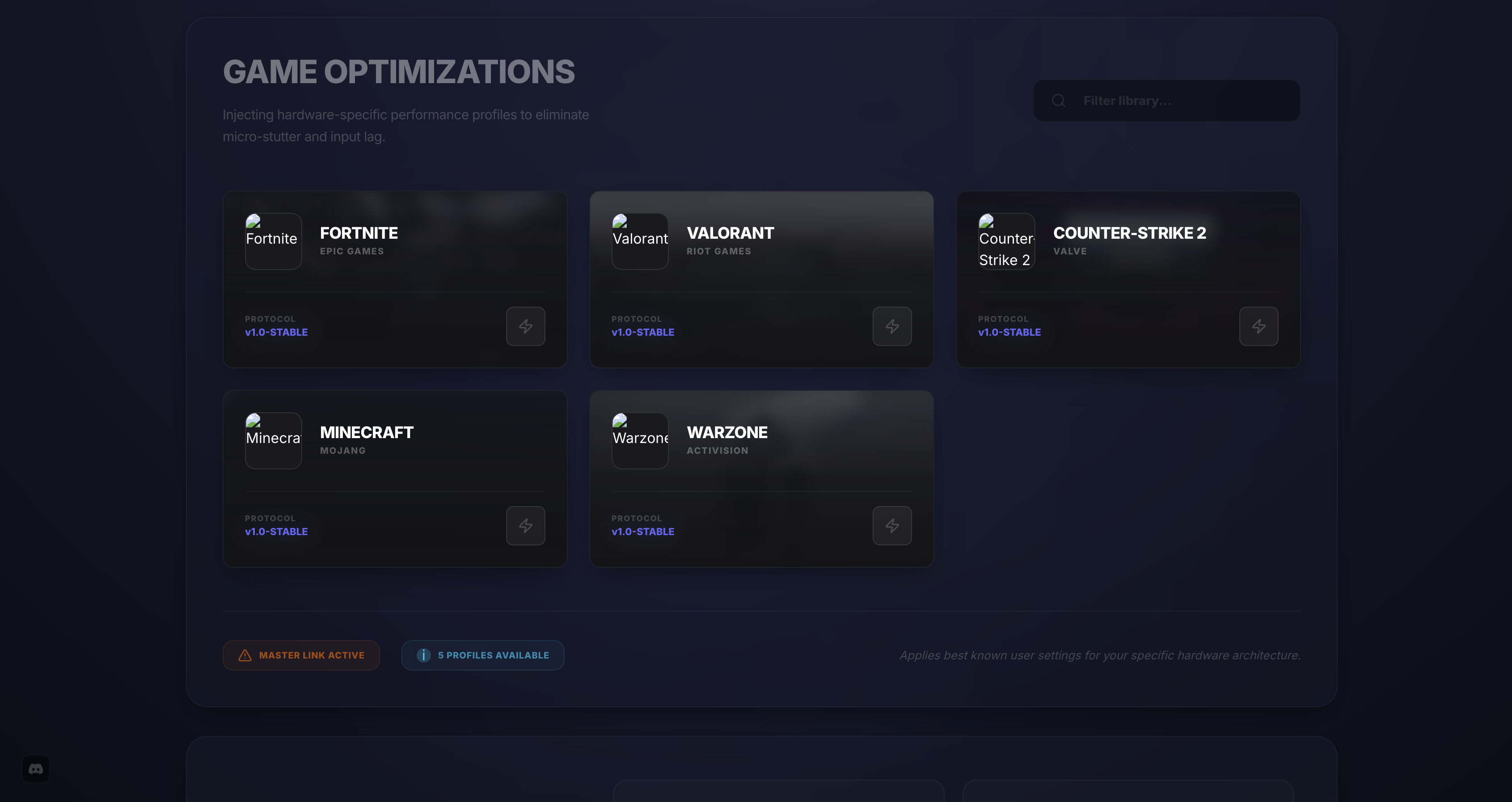The image size is (1512, 802).
Task: Select the COUNTER-STRIKE 2 card title
Action: tap(1129, 233)
